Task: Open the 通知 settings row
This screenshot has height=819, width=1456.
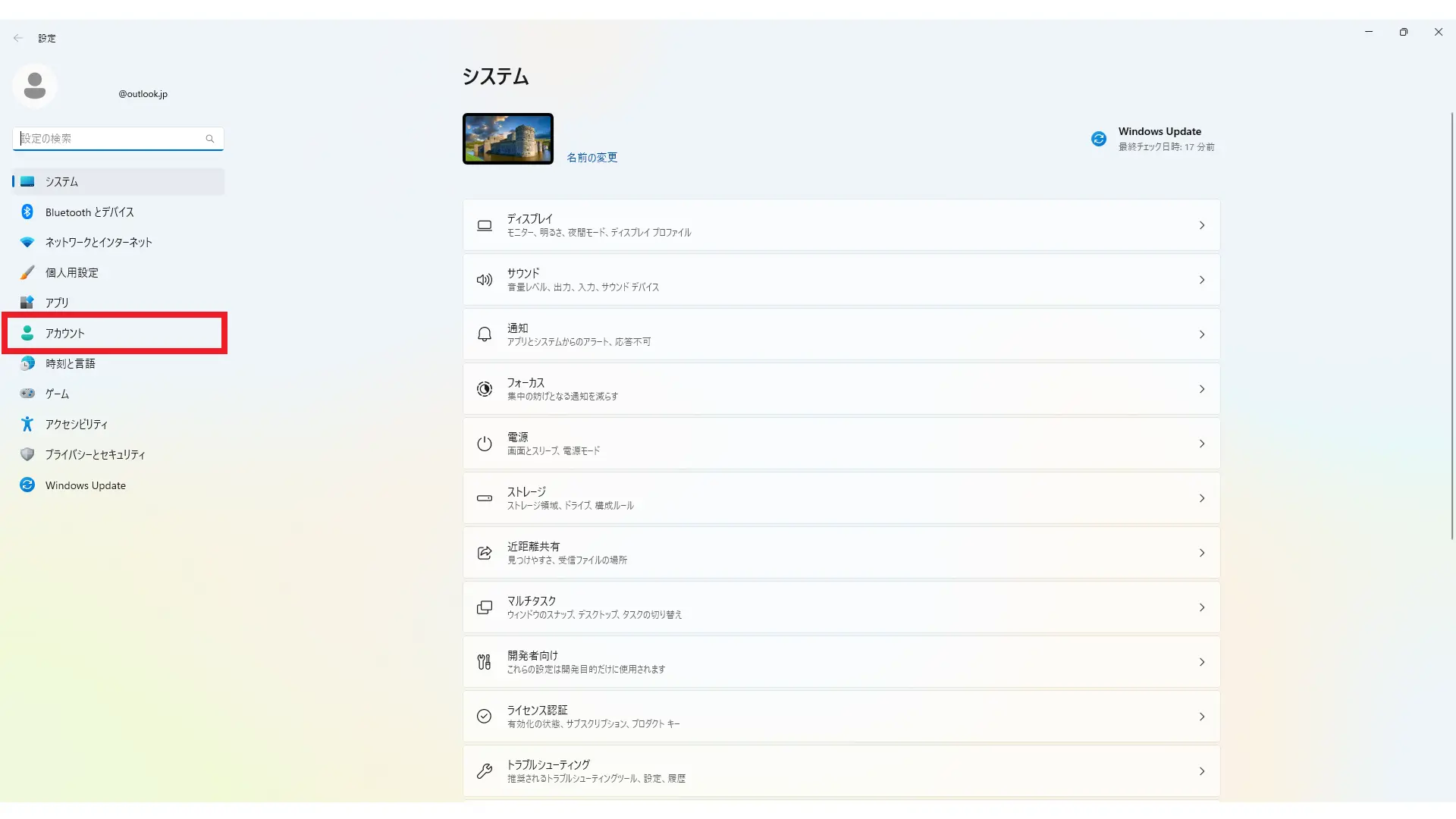Action: [841, 334]
